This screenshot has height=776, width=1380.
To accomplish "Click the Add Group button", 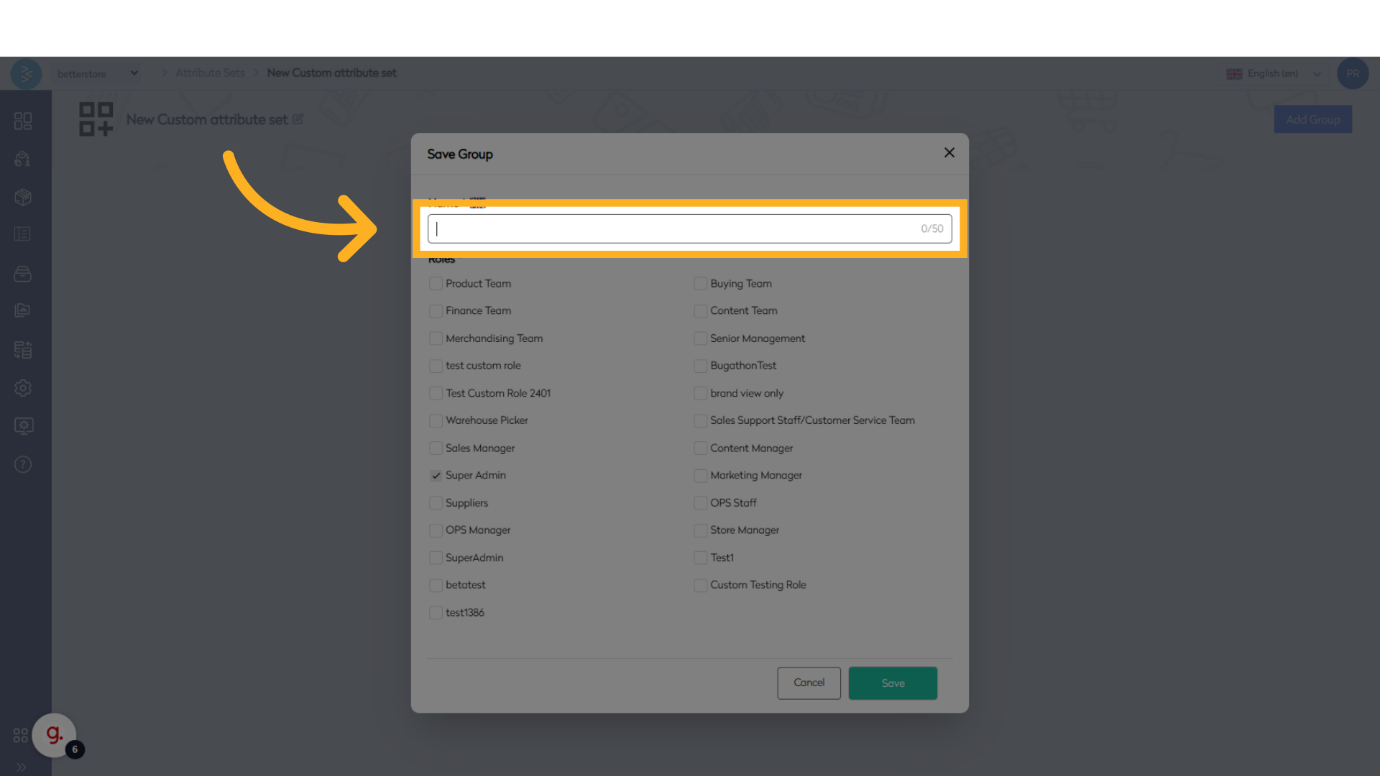I will tap(1312, 120).
